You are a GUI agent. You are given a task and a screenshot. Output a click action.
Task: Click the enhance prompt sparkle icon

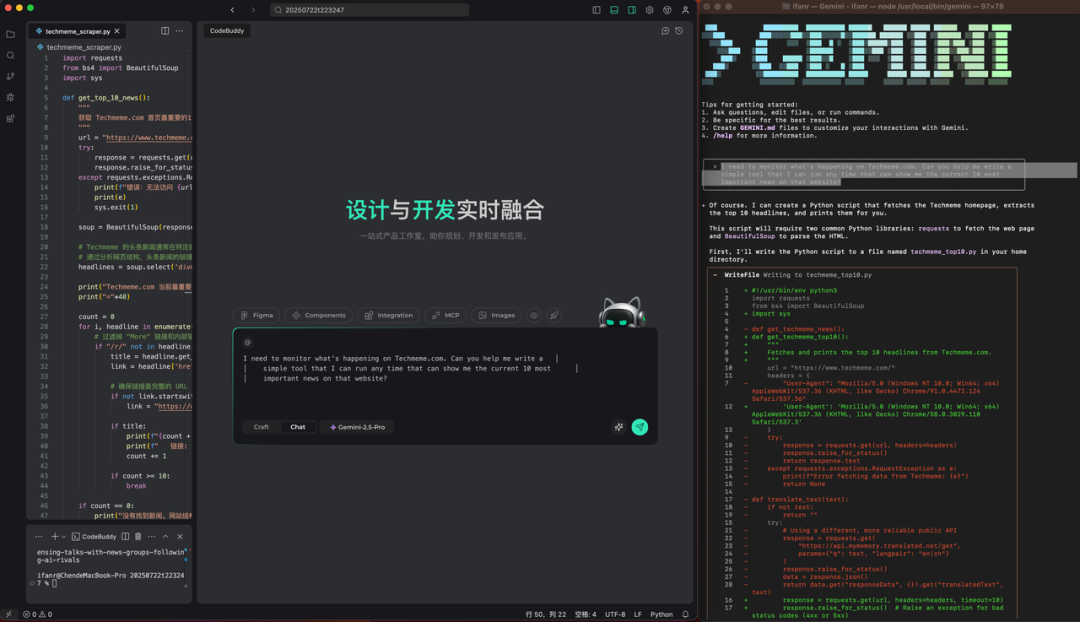pyautogui.click(x=619, y=427)
